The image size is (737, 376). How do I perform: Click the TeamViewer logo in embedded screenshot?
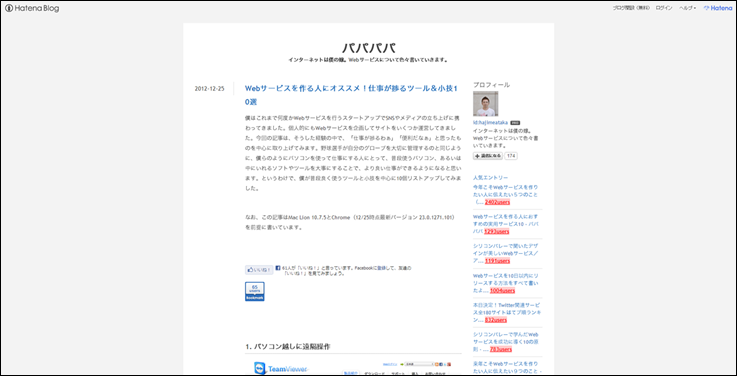[281, 369]
